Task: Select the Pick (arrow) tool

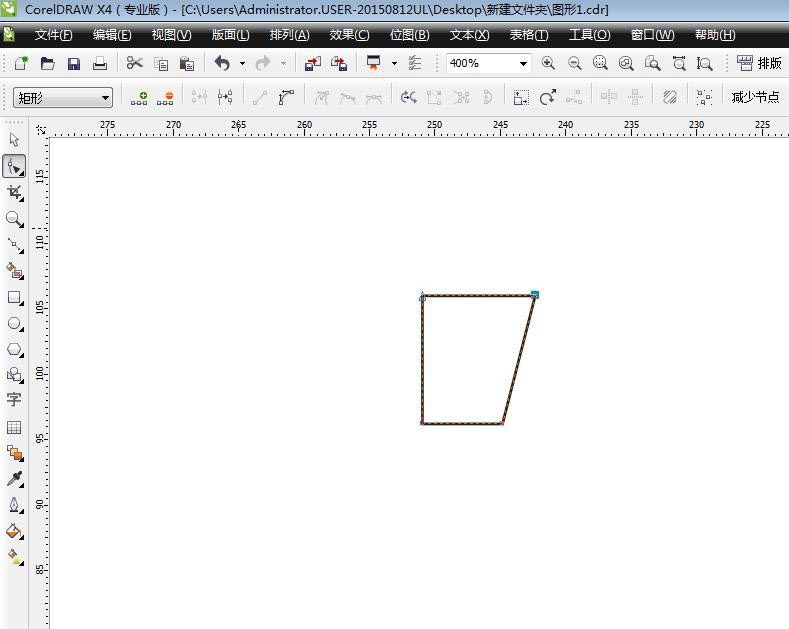Action: coord(14,140)
